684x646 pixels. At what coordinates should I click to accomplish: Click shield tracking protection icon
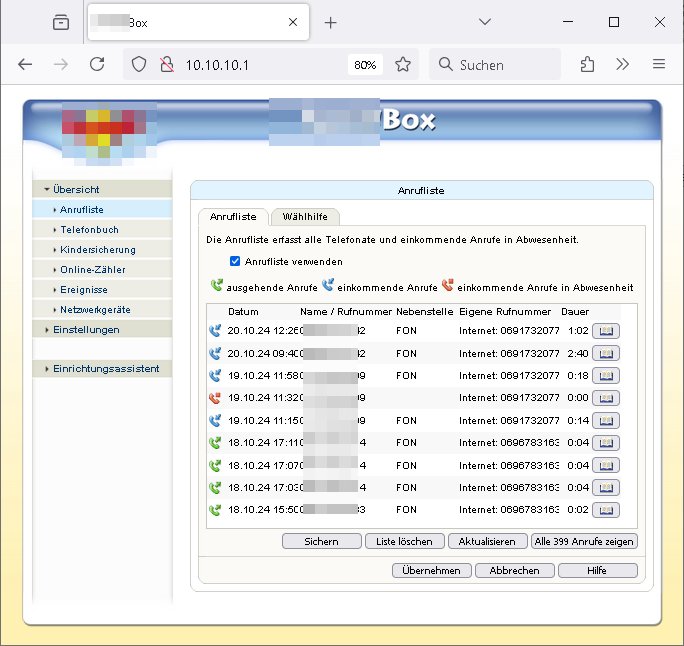[x=140, y=64]
